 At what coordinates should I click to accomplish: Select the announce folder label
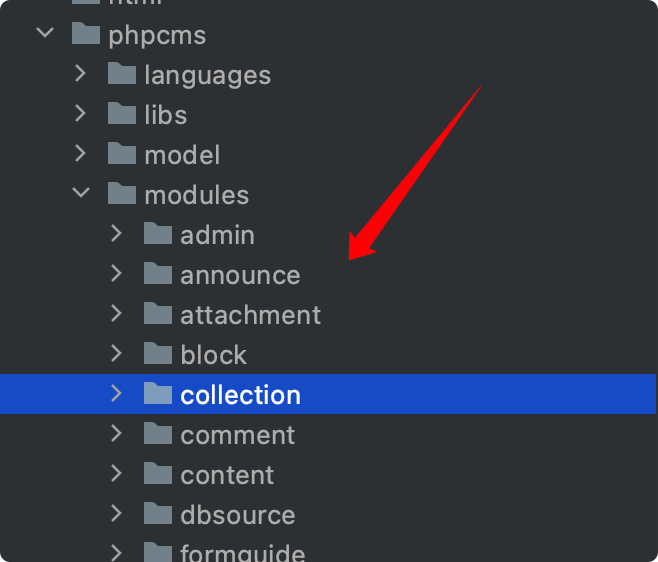tap(240, 275)
